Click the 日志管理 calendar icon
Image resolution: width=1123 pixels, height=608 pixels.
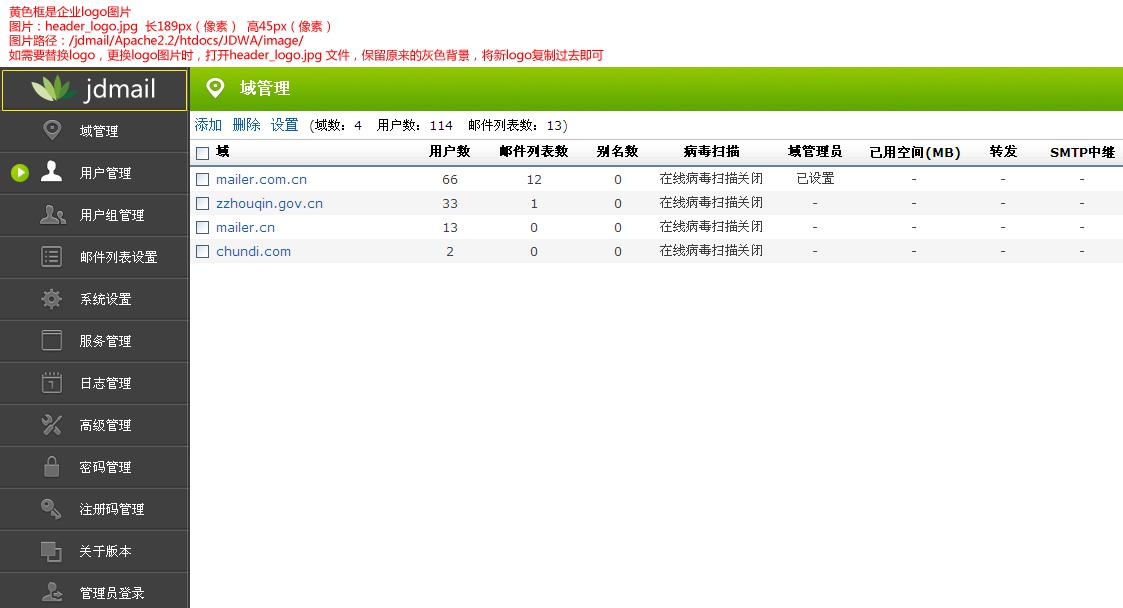pos(52,382)
